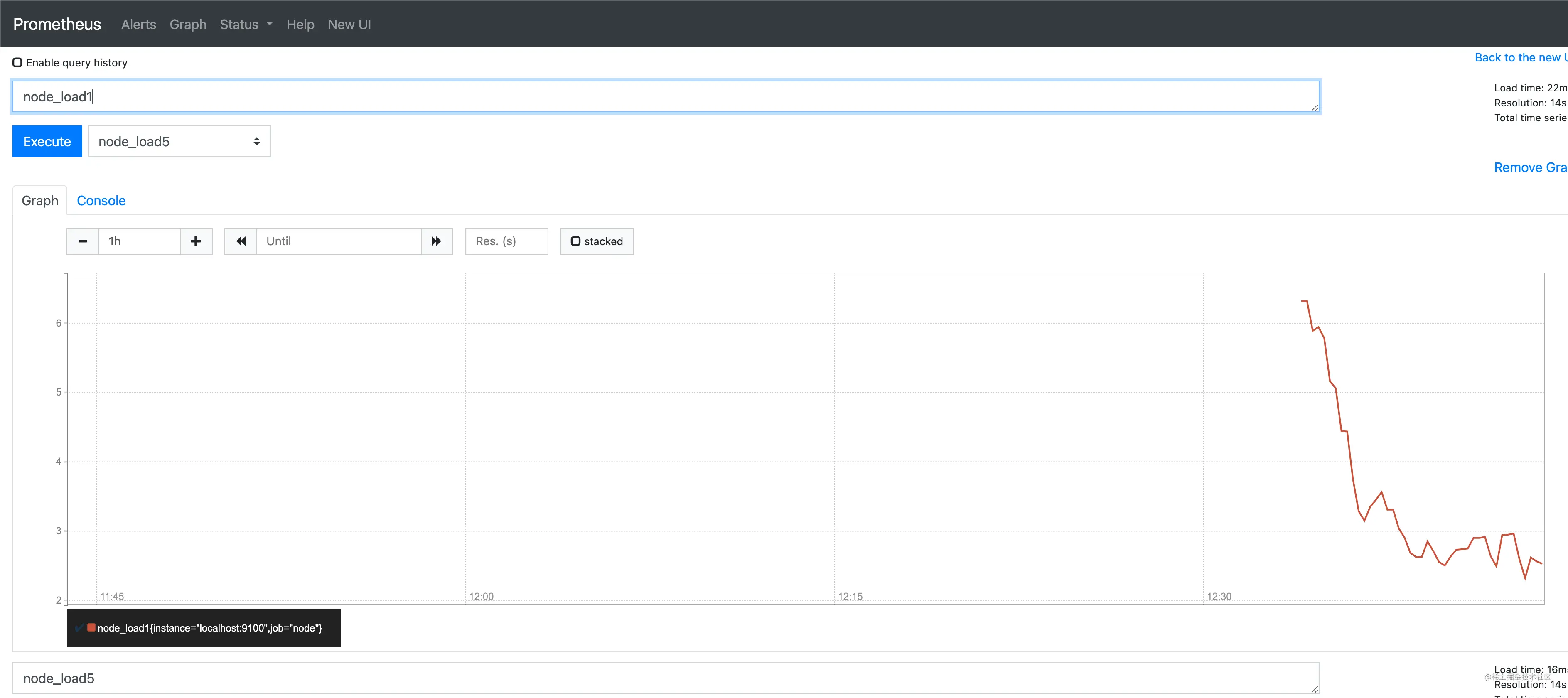Open the Alerts page
Viewport: 1568px width, 698px height.
click(139, 25)
